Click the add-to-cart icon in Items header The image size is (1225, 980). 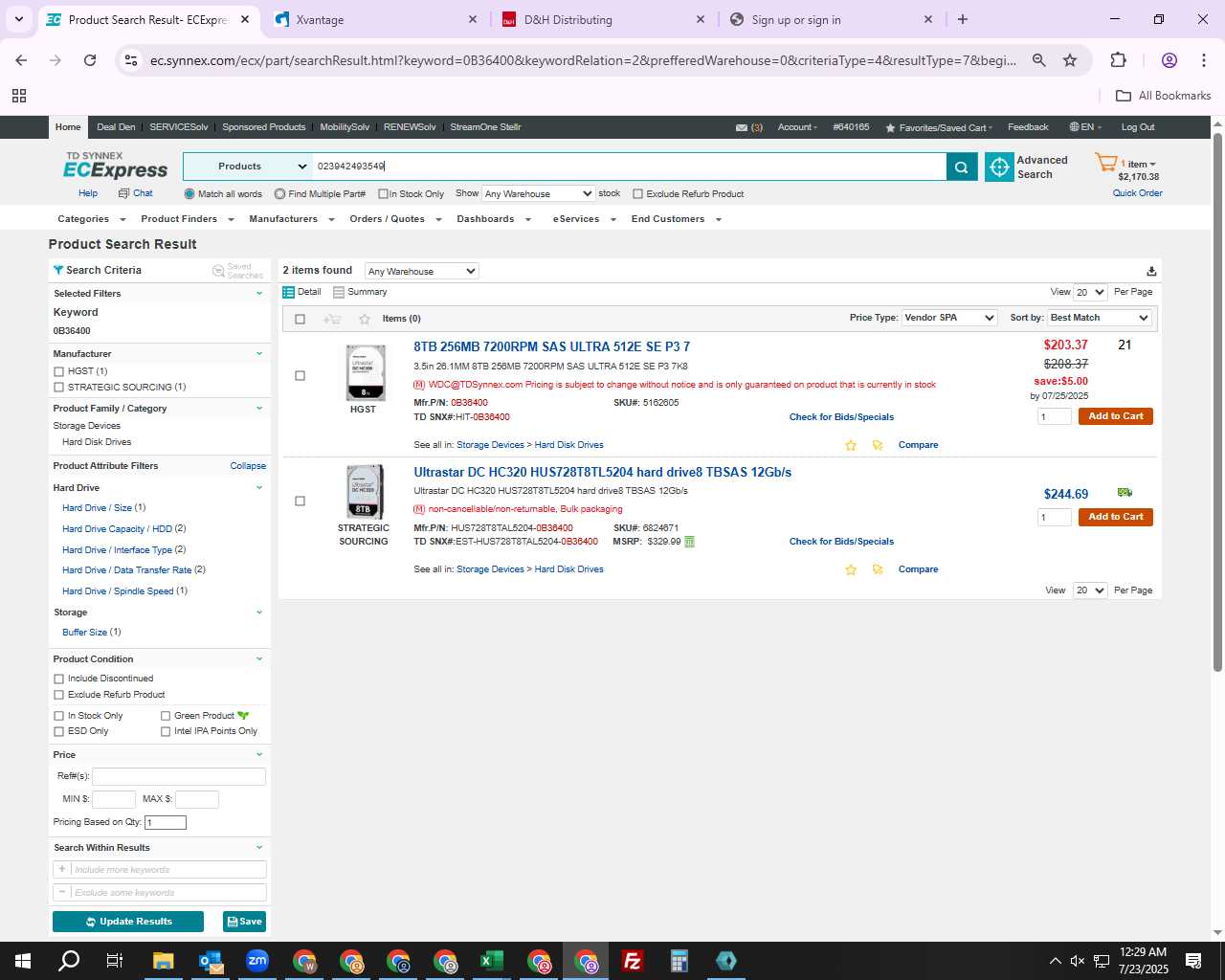click(x=332, y=319)
